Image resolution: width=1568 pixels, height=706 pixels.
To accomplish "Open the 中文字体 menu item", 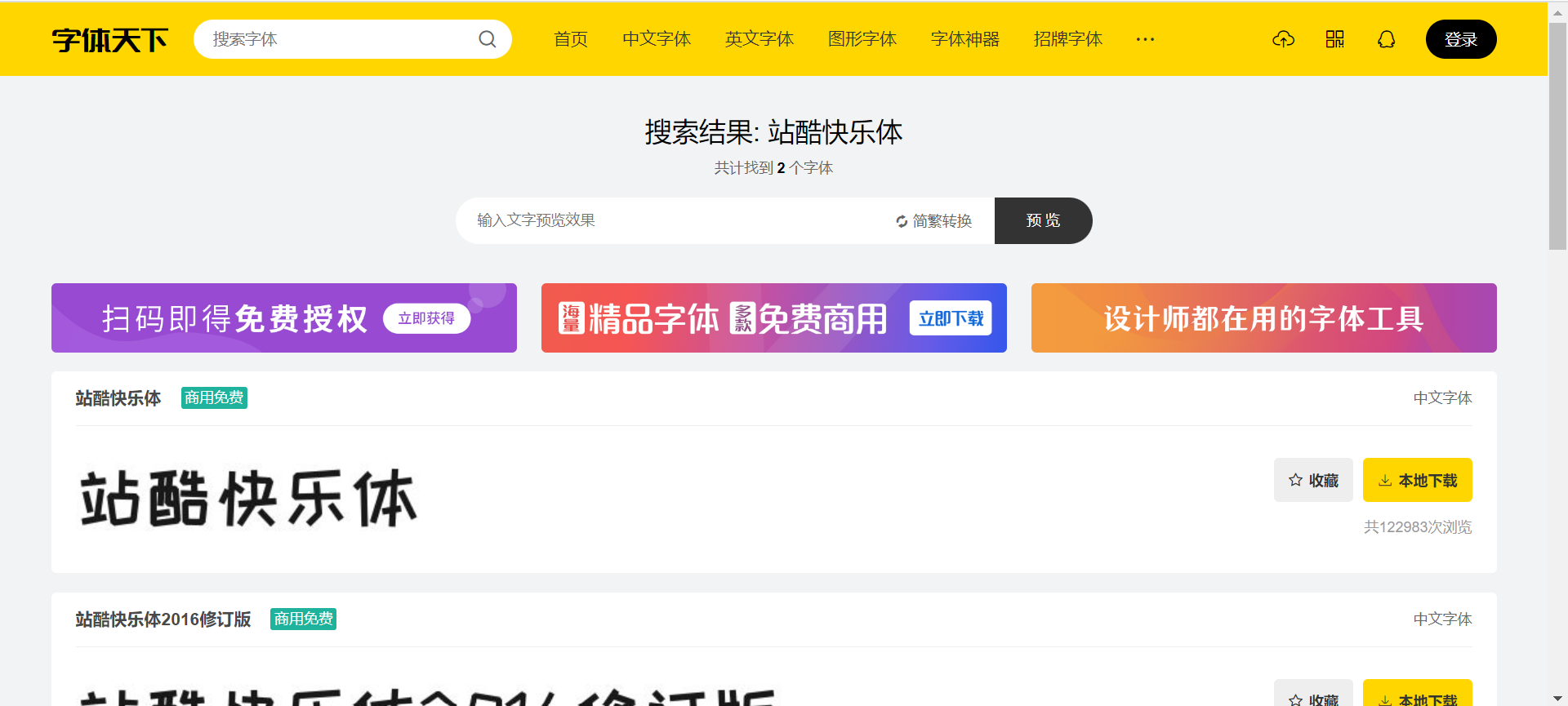I will click(657, 39).
